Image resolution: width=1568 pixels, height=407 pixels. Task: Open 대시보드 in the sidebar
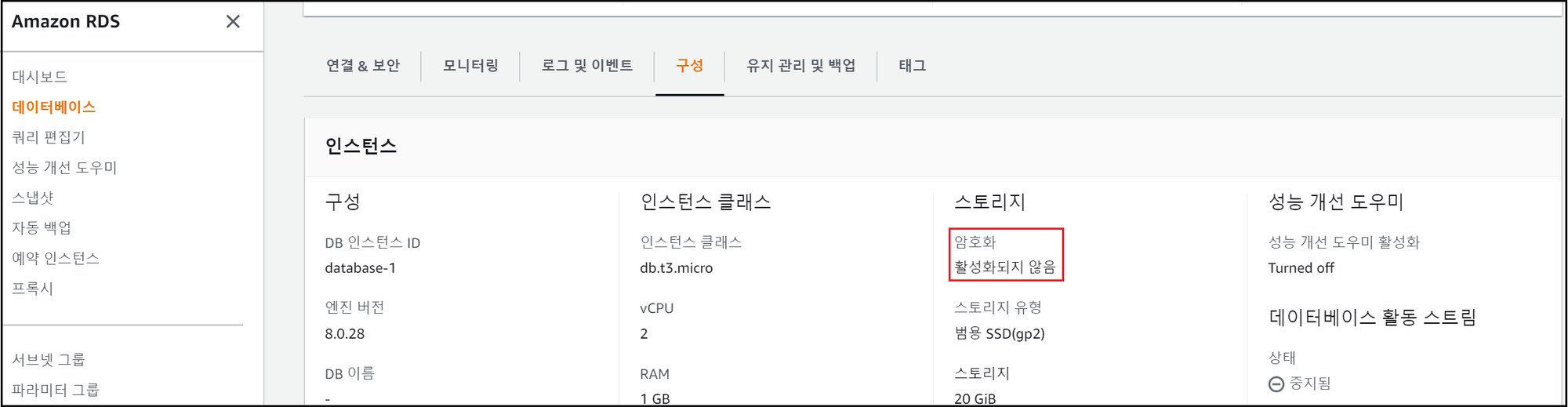[40, 77]
